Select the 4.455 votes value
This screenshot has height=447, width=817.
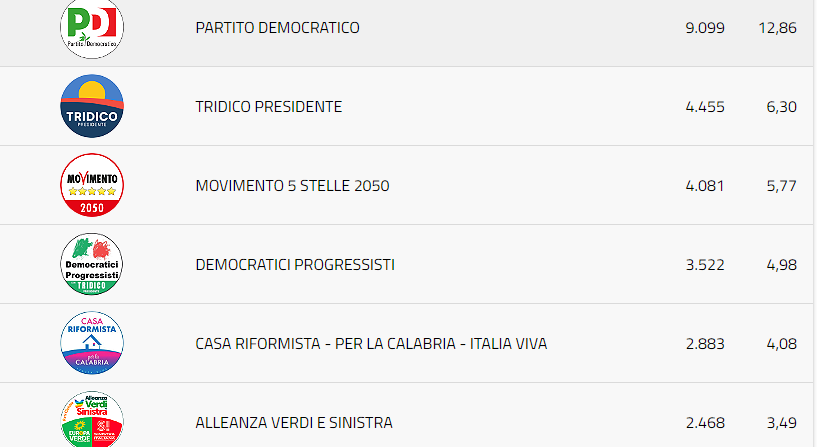[705, 107]
